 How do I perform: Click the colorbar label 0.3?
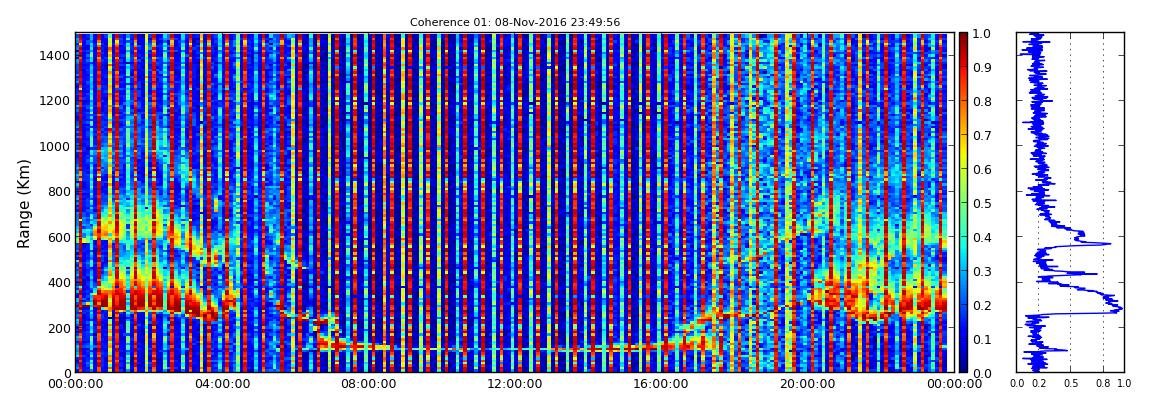pos(981,271)
